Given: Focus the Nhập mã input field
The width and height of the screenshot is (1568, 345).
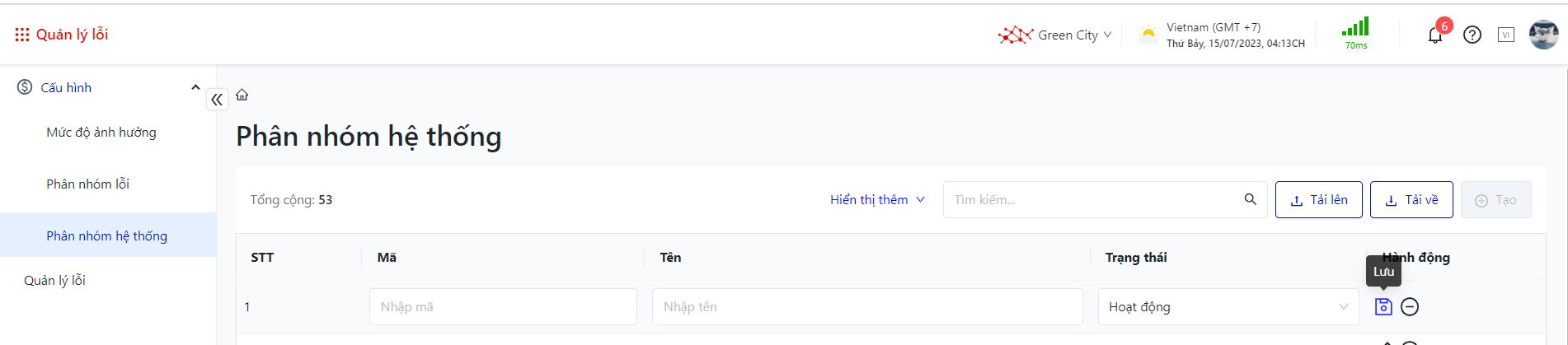Looking at the screenshot, I should (503, 307).
